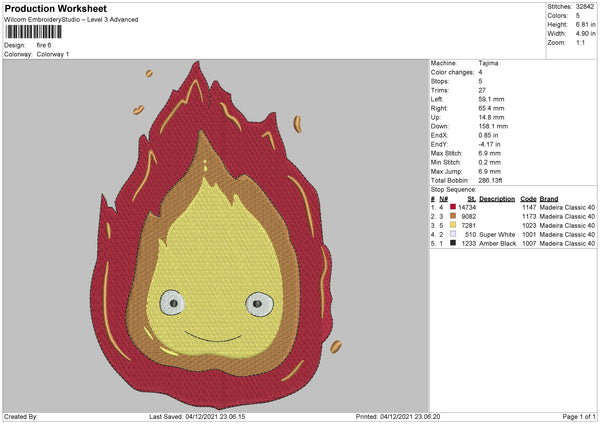Select the Super White thread swatch

coord(453,234)
